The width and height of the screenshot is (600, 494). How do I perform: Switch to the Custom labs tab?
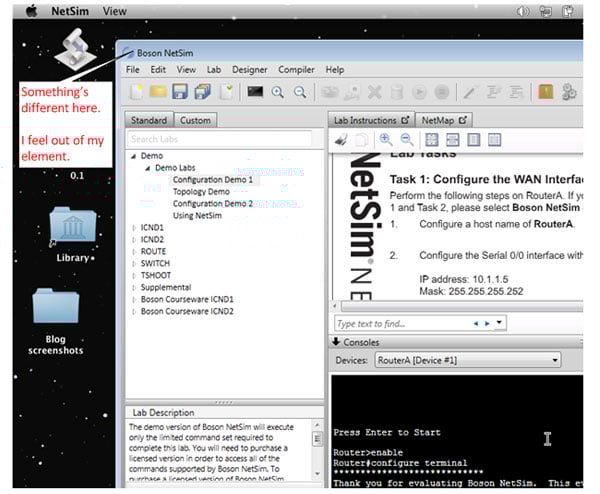195,120
